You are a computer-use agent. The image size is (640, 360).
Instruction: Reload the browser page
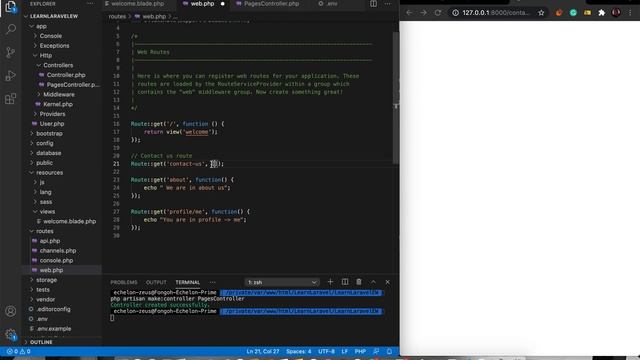click(438, 13)
